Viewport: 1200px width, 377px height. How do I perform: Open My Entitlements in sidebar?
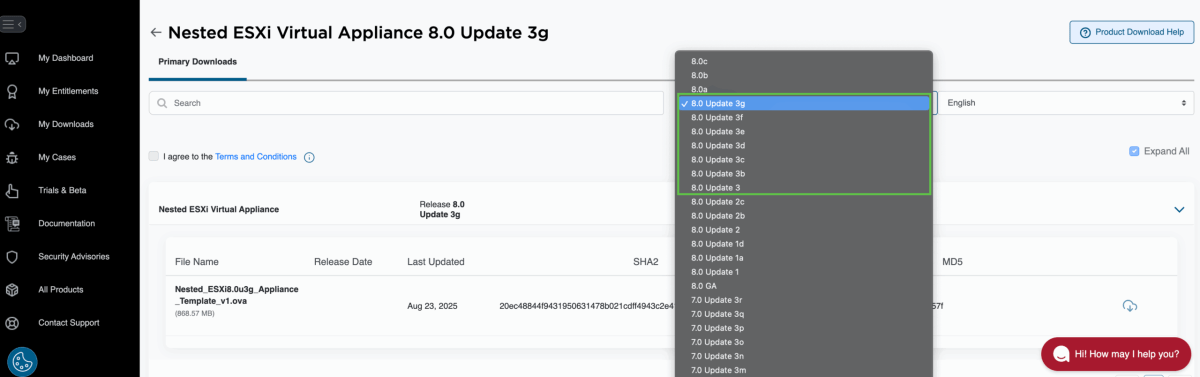pyautogui.click(x=68, y=91)
